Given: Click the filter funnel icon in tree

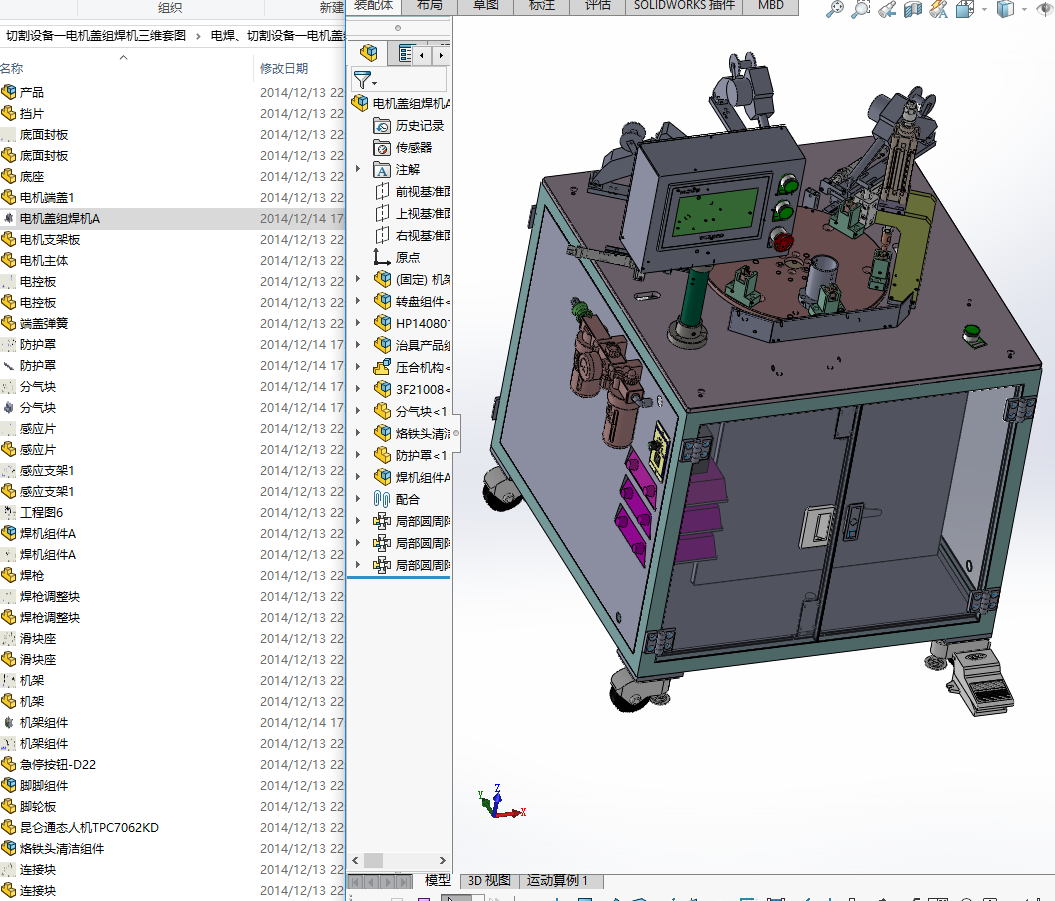Looking at the screenshot, I should pos(362,80).
